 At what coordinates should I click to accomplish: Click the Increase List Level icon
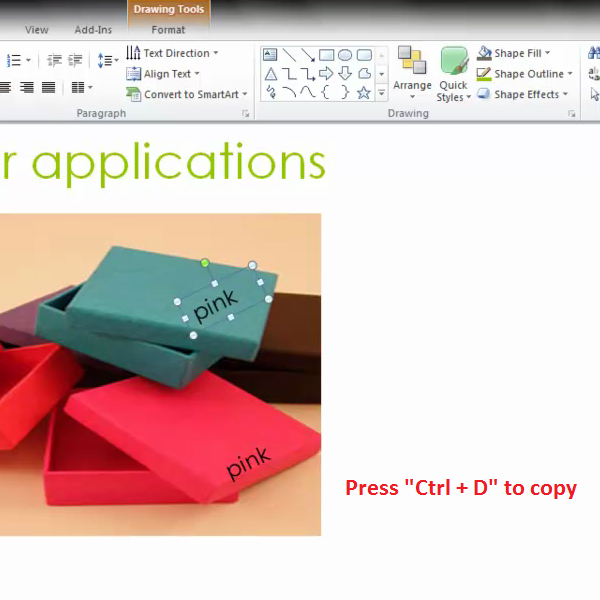pyautogui.click(x=75, y=60)
